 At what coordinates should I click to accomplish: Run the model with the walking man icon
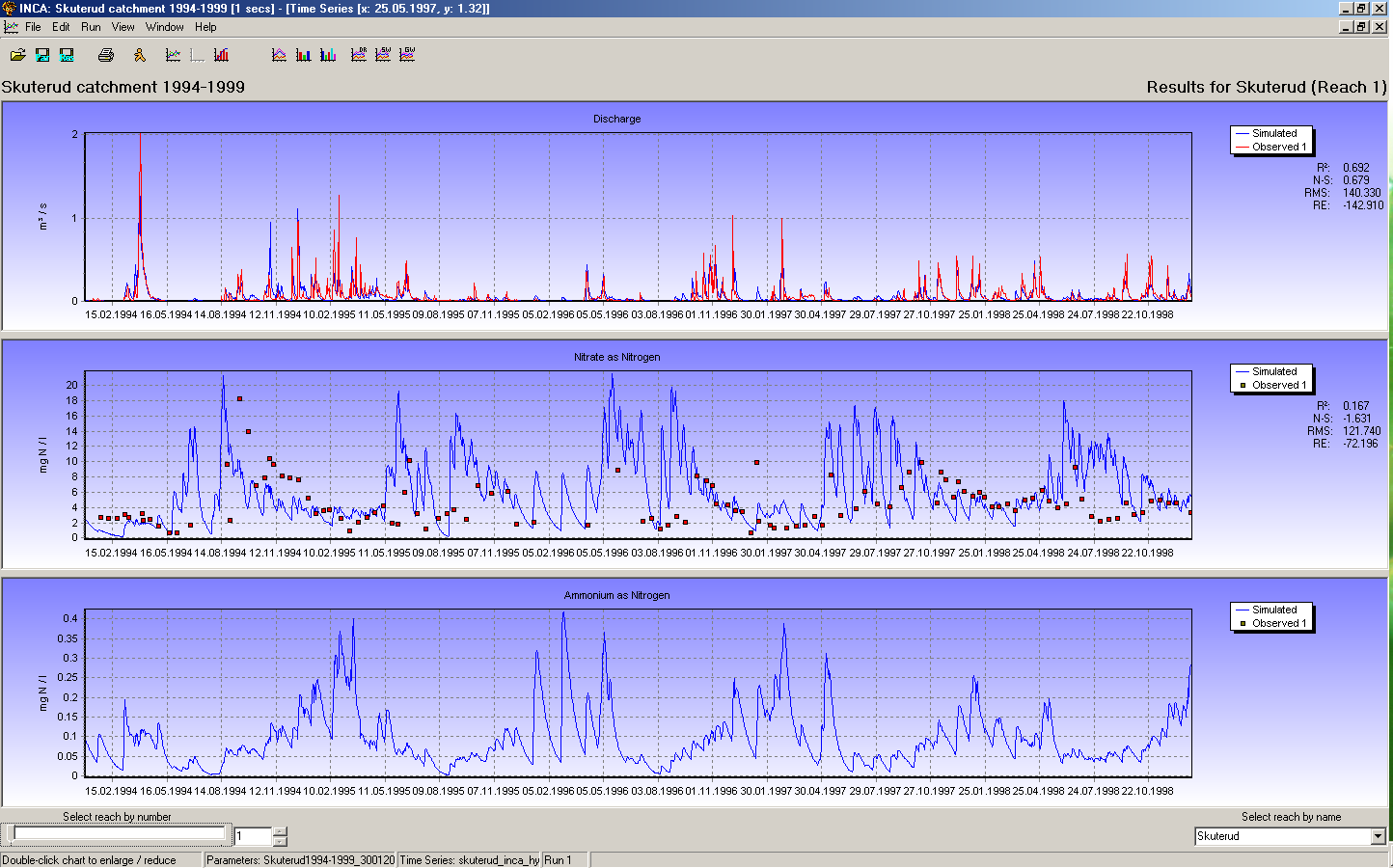[x=140, y=55]
